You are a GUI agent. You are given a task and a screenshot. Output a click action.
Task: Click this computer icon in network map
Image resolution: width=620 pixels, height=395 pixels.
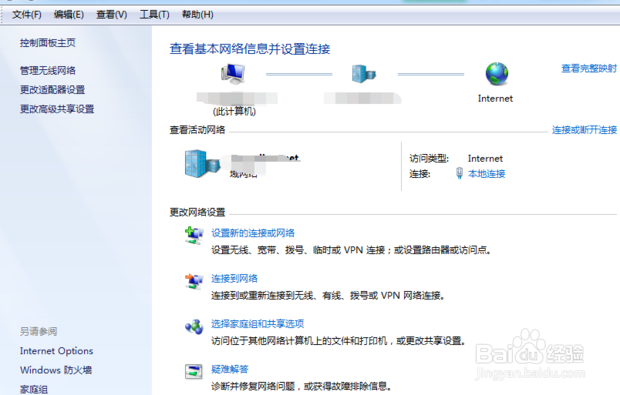coord(233,74)
